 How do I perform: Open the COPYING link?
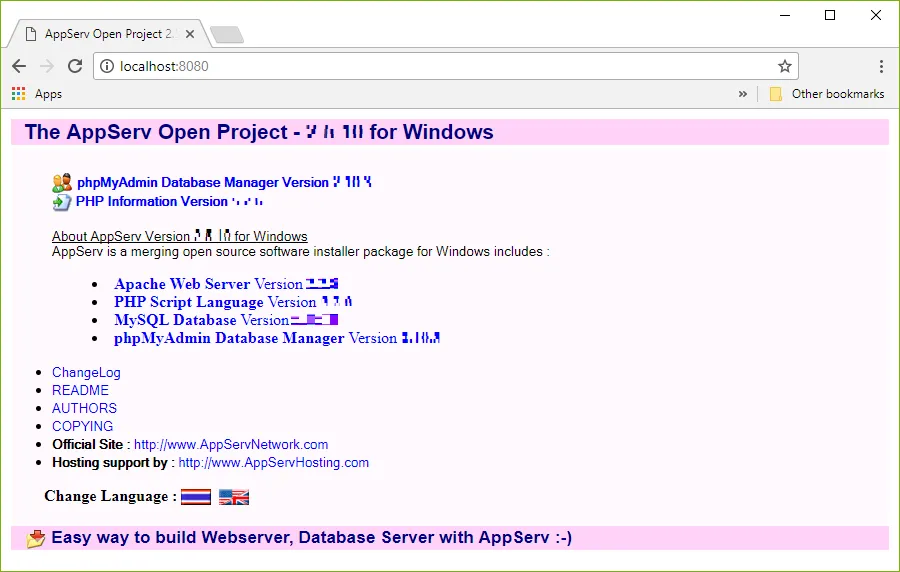coord(83,426)
